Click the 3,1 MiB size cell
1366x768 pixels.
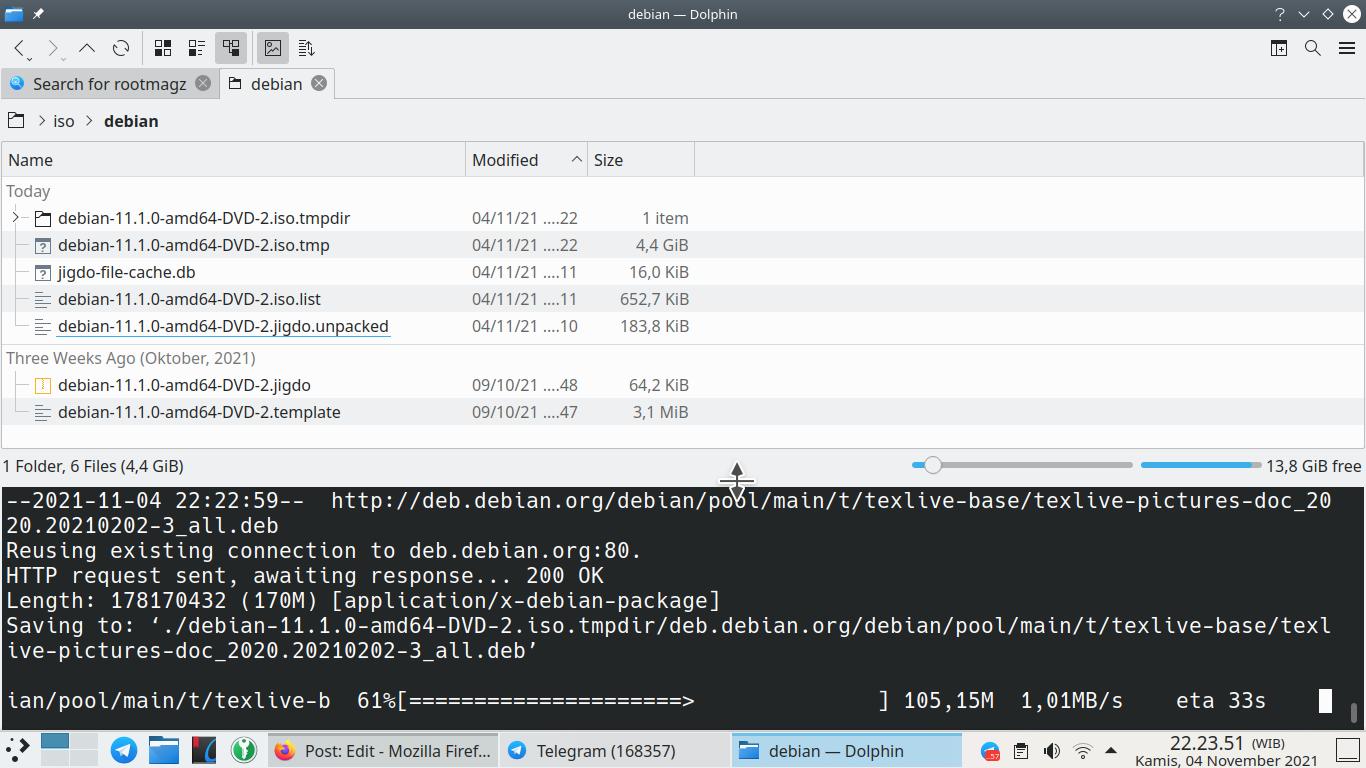point(662,412)
